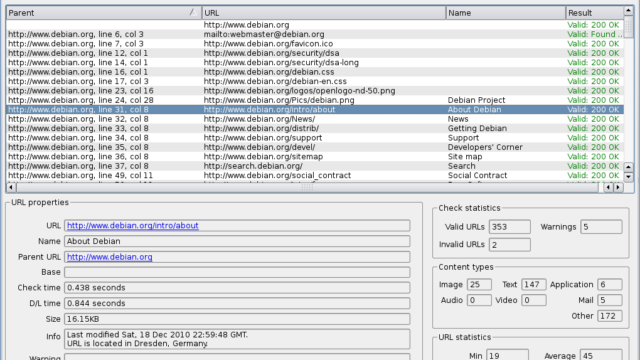Select the mailto:webmaster@debian.org row

[x=315, y=34]
